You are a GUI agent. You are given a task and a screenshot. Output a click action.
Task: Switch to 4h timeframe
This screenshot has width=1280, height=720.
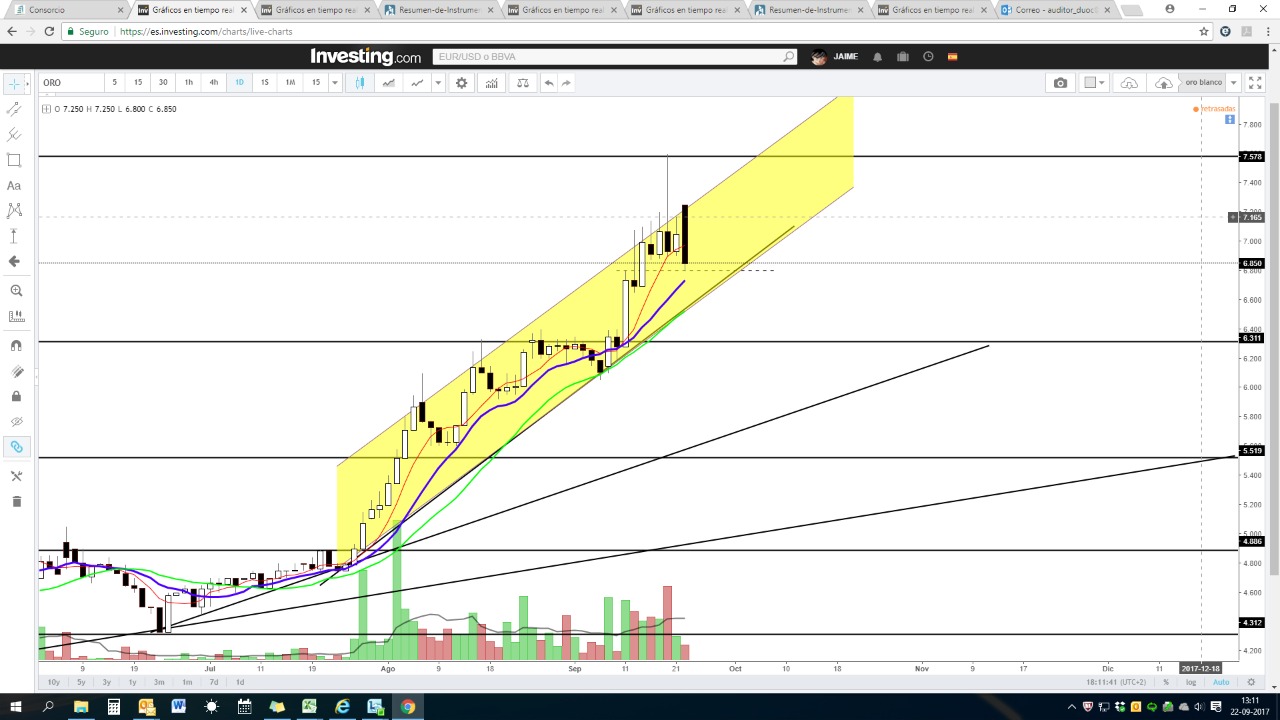213,83
